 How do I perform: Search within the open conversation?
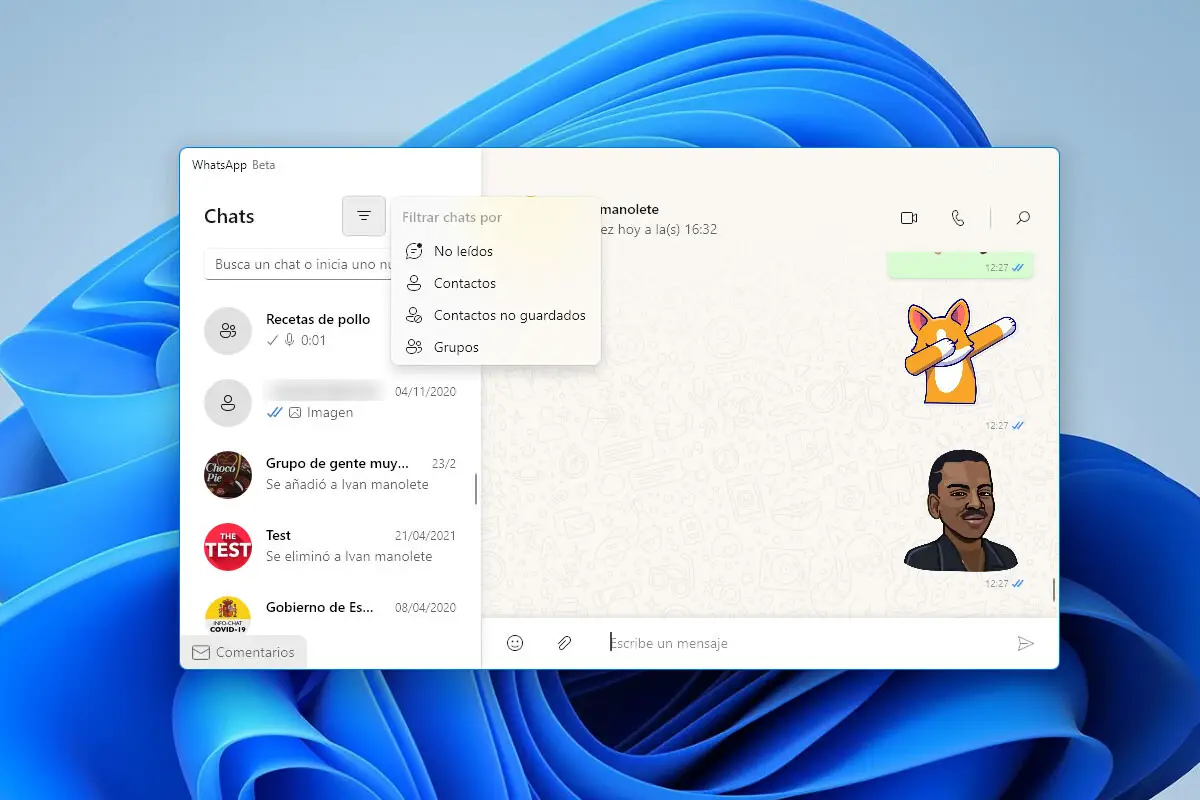coord(1023,218)
